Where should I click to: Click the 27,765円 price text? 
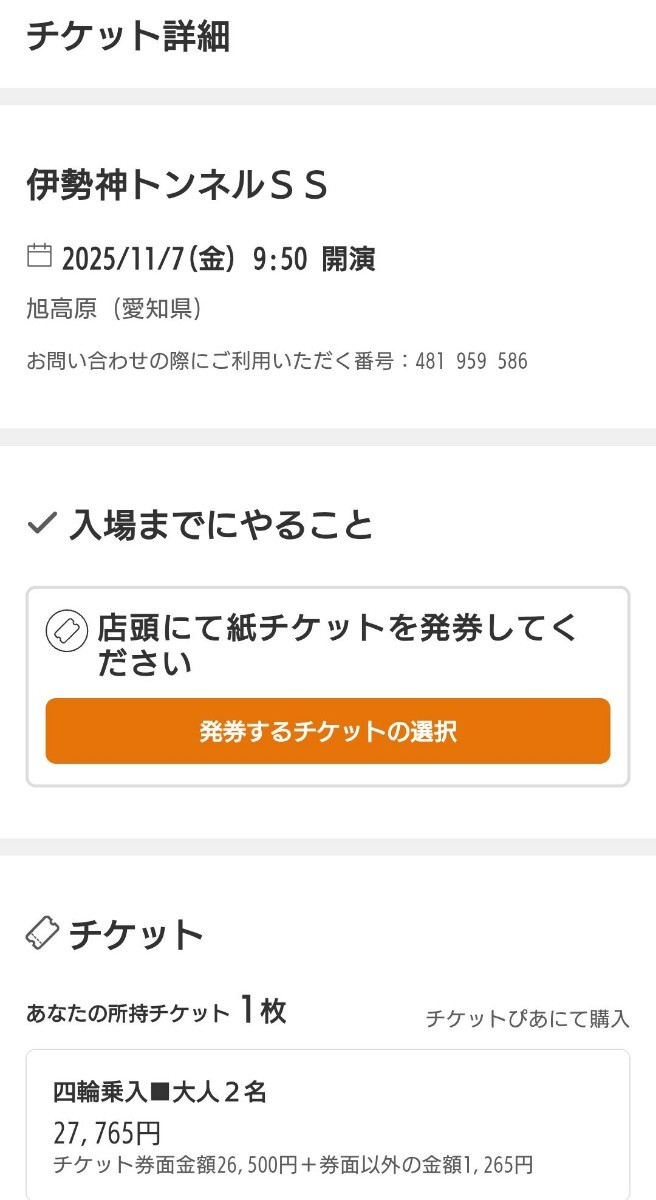[107, 1133]
